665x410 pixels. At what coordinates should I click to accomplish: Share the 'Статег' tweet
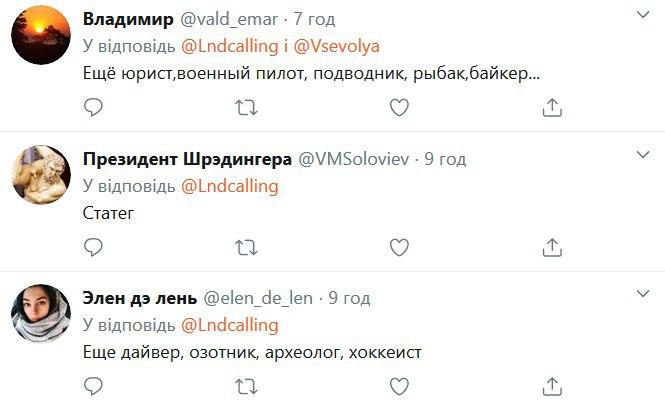551,245
